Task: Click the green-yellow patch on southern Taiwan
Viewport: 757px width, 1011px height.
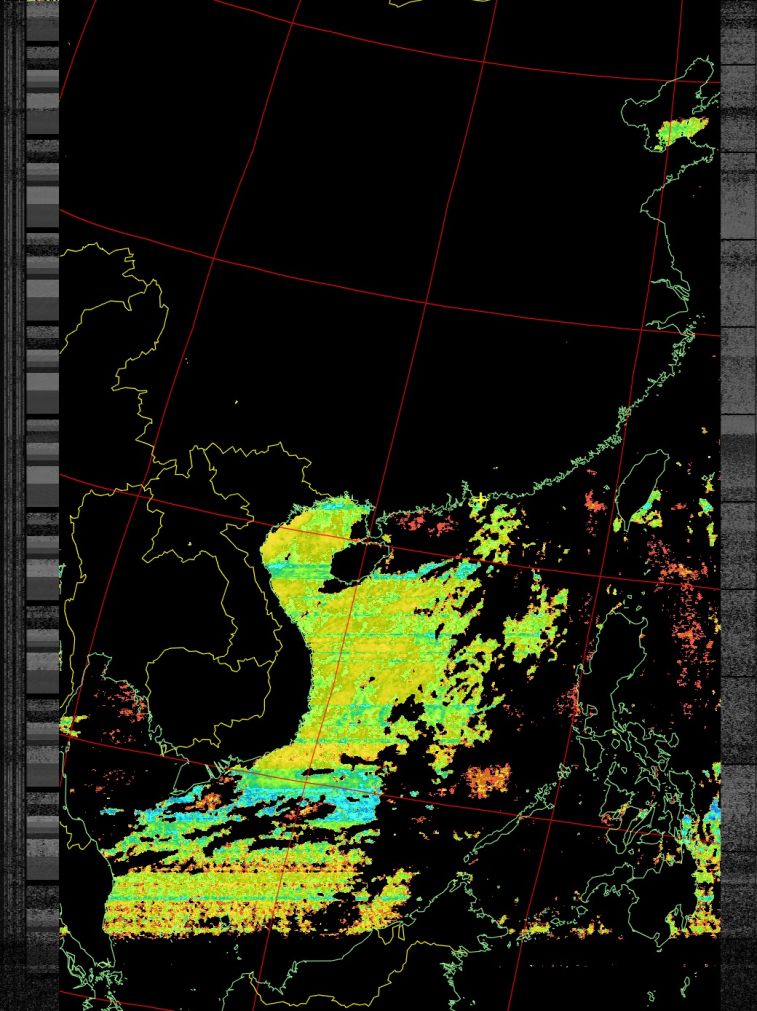Action: point(646,517)
